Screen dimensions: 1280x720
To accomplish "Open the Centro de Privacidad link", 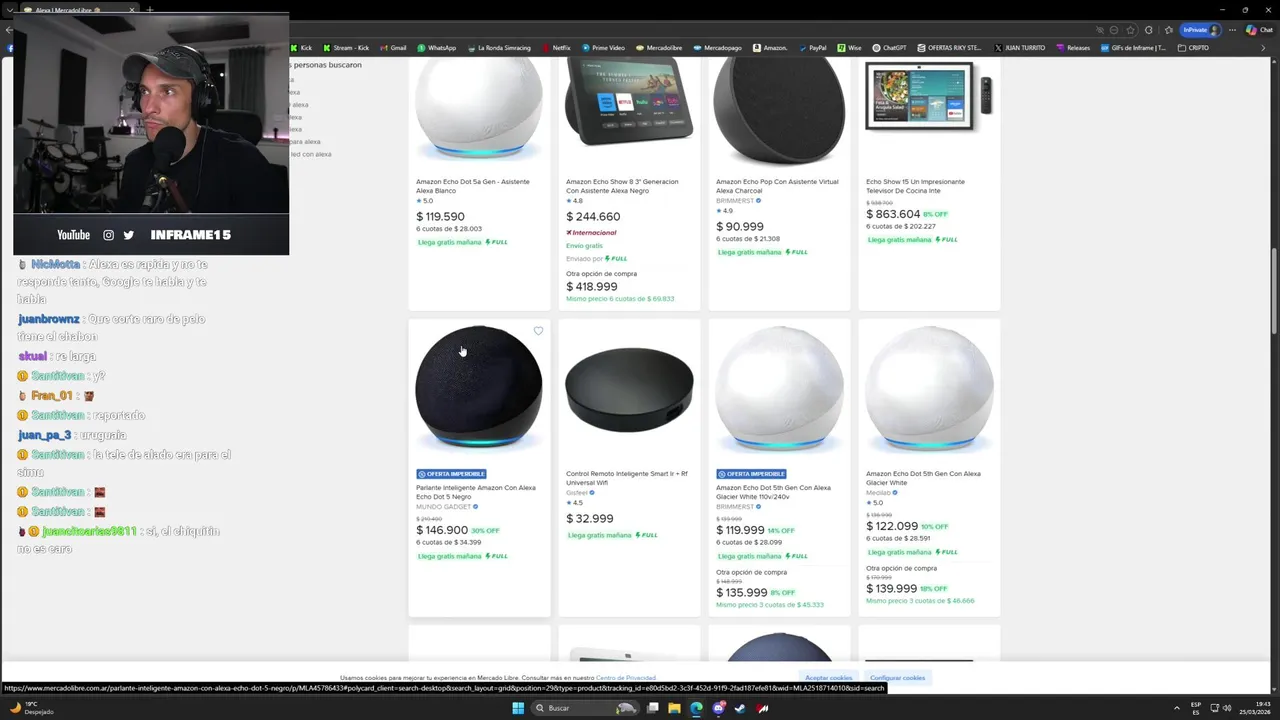I will [626, 678].
